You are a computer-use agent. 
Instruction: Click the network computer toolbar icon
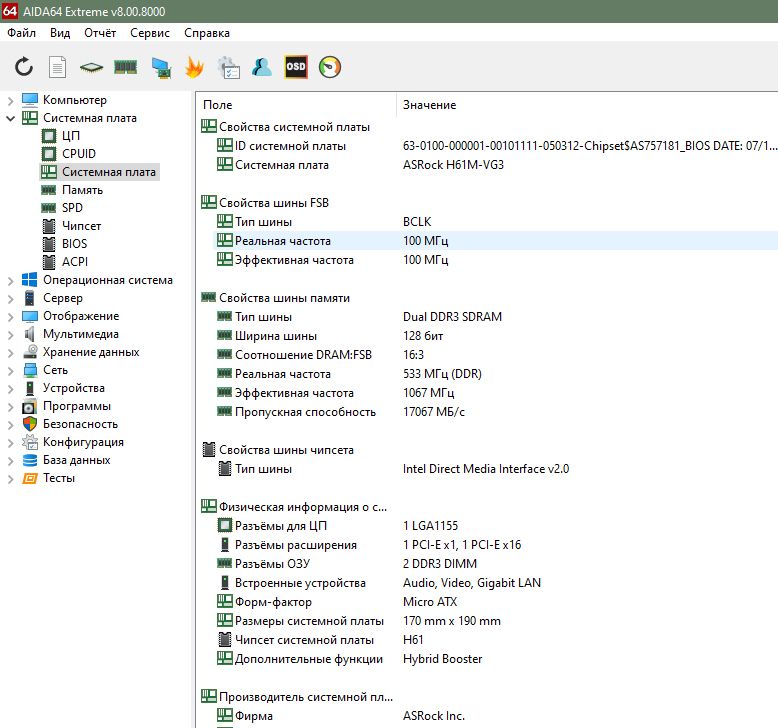click(x=161, y=67)
